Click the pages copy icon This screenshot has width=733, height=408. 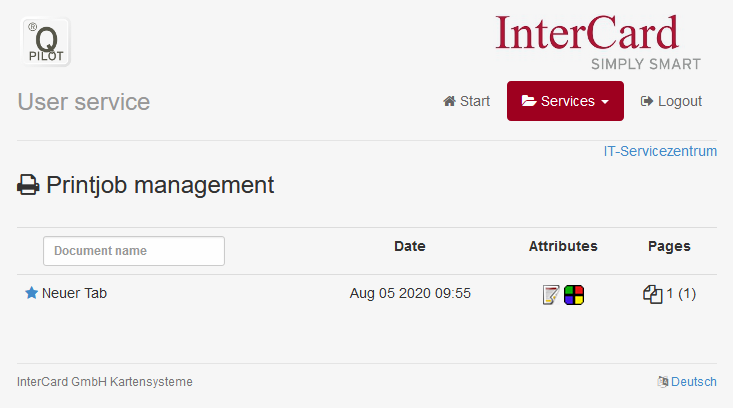(x=653, y=294)
